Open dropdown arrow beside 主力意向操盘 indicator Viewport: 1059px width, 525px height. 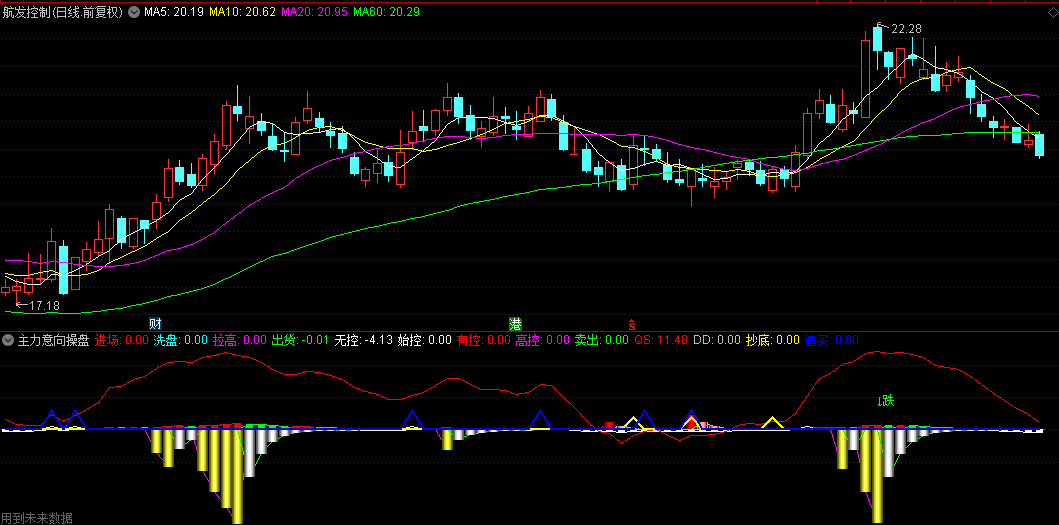coord(8,340)
